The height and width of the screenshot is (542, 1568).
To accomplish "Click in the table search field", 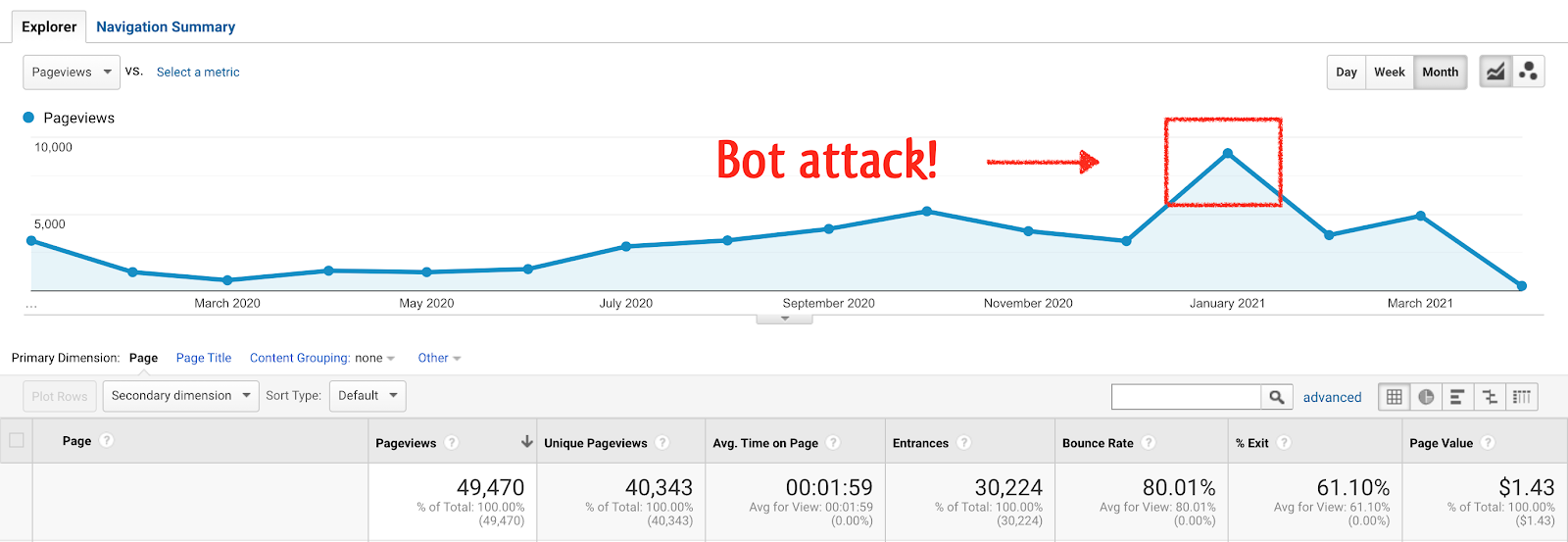I will [1186, 397].
